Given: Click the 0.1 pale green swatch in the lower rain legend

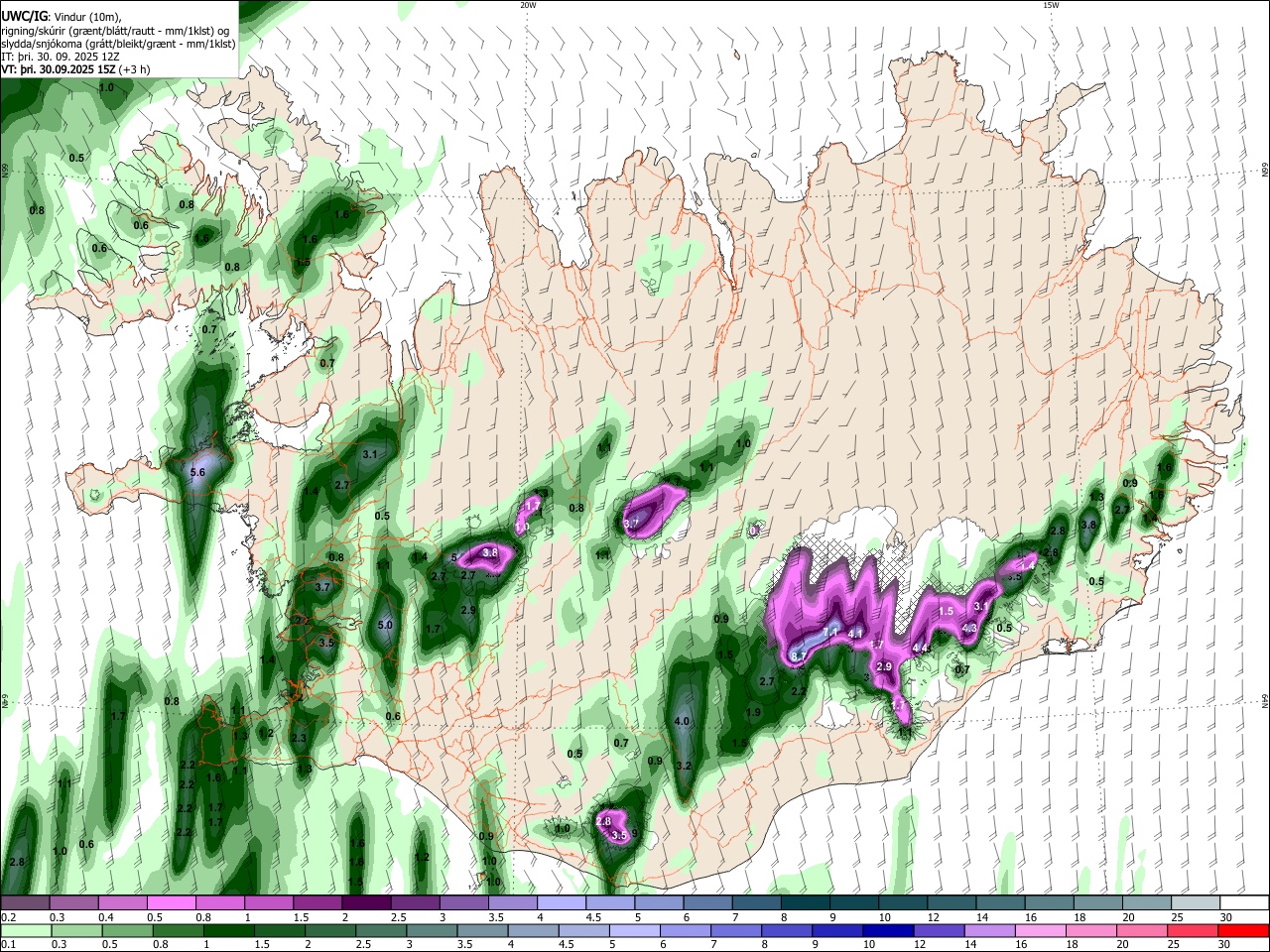Looking at the screenshot, I should coord(26,930).
